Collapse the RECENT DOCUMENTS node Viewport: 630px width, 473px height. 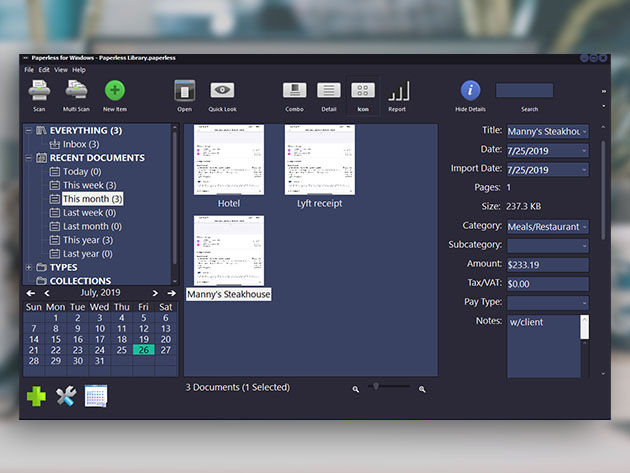[29, 158]
